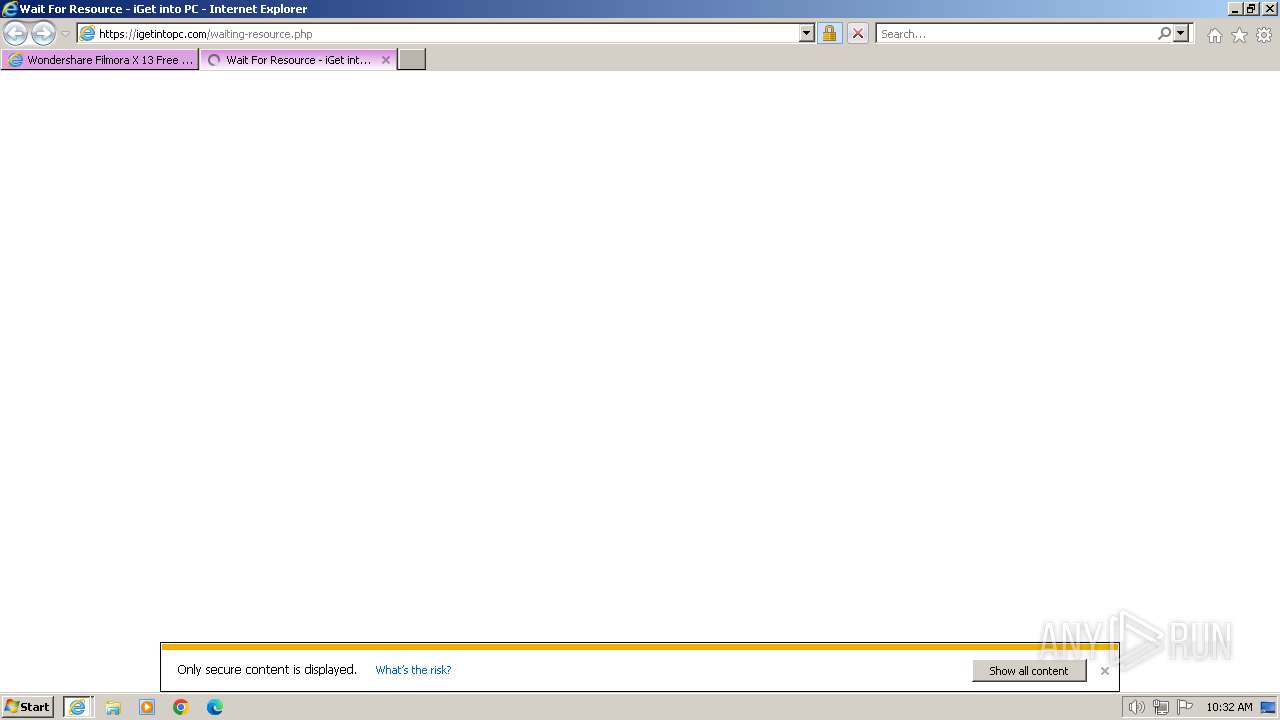Open the volume speaker tray icon
Viewport: 1280px width, 720px height.
coord(1136,707)
